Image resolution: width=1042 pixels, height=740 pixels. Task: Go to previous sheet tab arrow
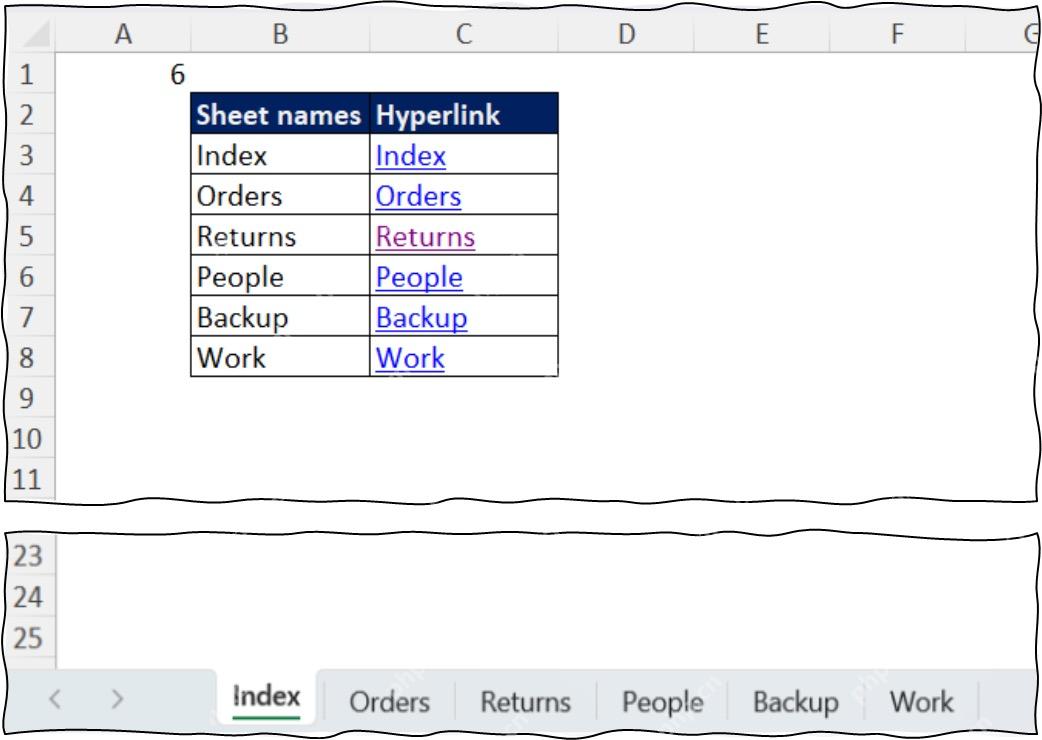(x=55, y=698)
